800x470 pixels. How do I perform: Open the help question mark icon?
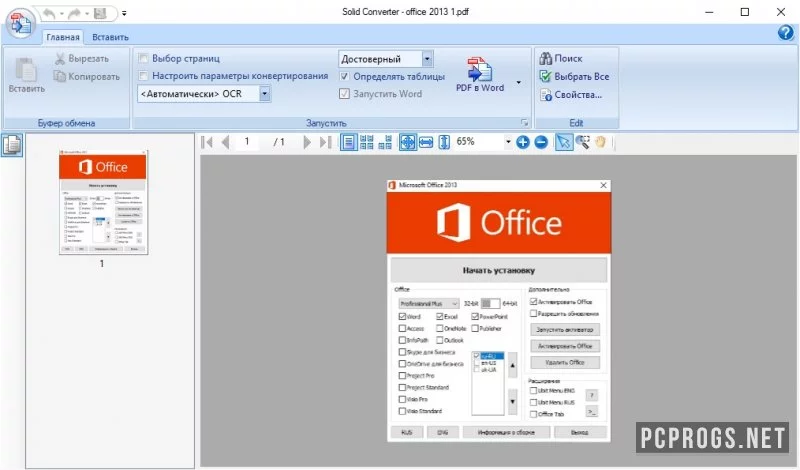click(786, 33)
